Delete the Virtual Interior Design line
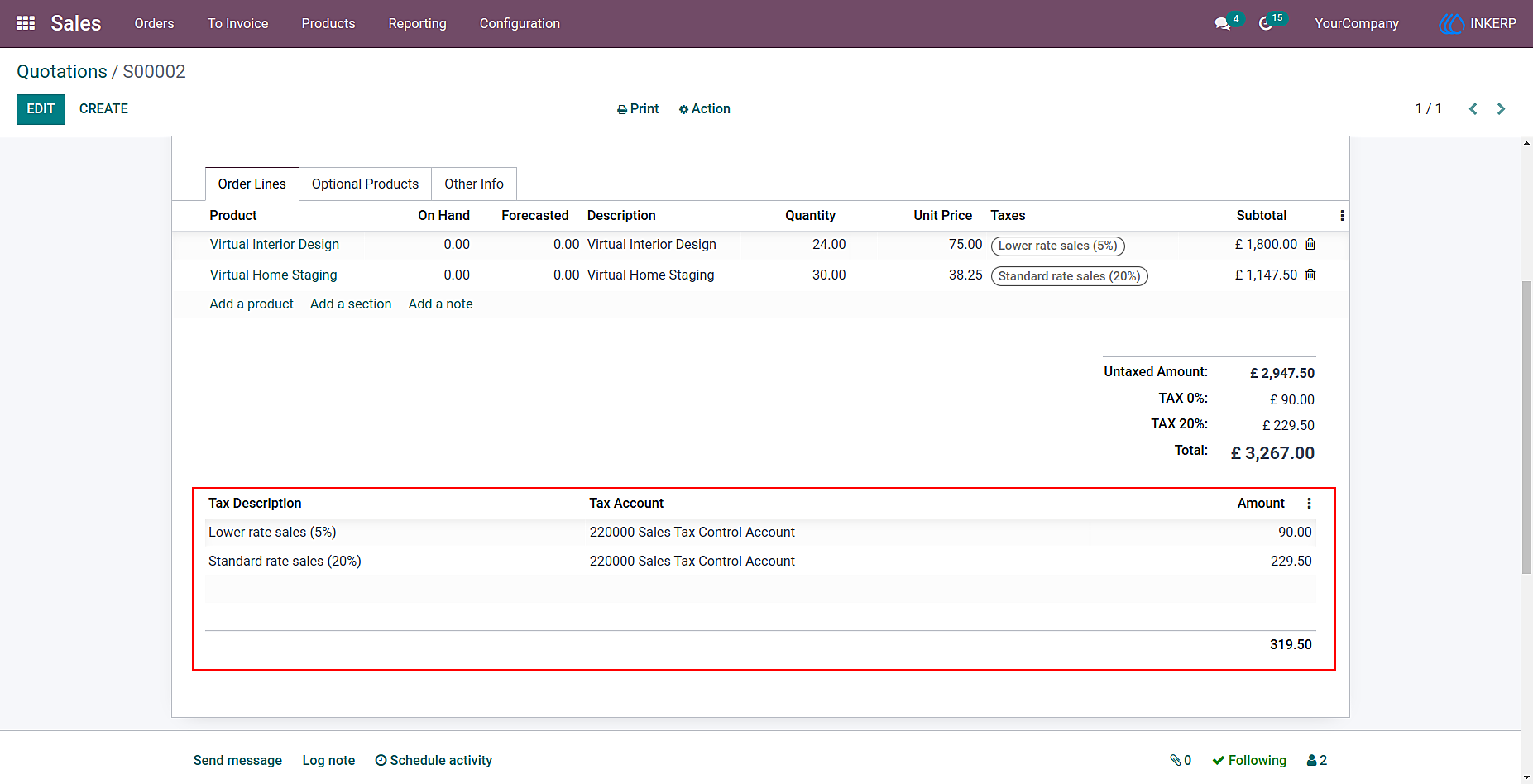This screenshot has height=784, width=1533. click(1310, 244)
